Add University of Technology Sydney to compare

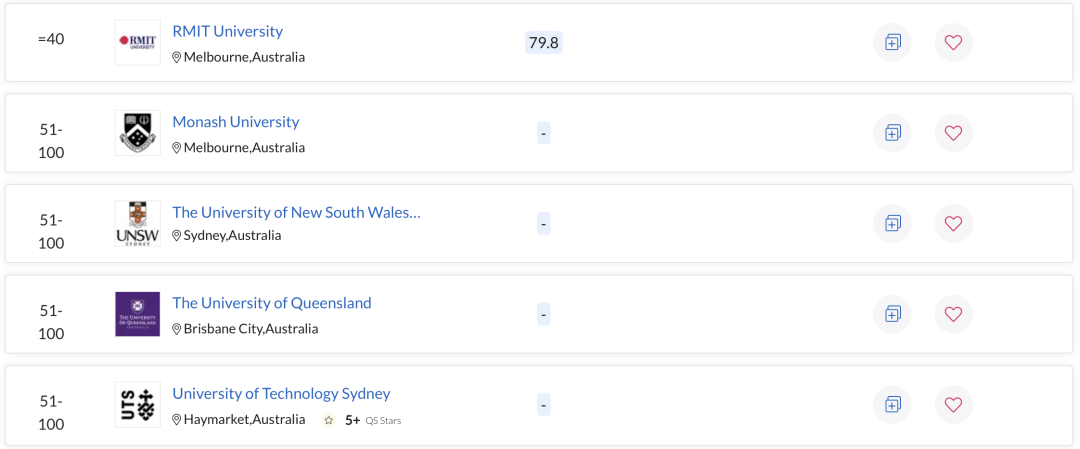[x=892, y=405]
